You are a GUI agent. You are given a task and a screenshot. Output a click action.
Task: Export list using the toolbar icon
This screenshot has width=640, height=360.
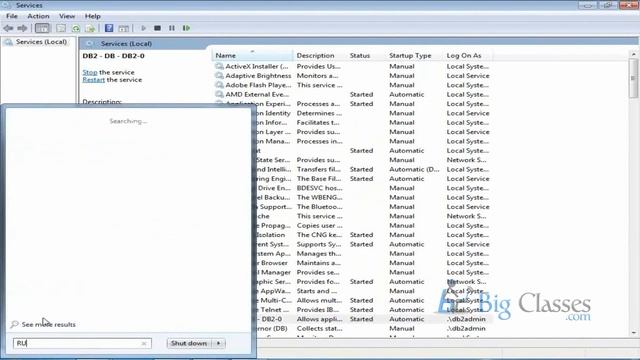pos(90,28)
